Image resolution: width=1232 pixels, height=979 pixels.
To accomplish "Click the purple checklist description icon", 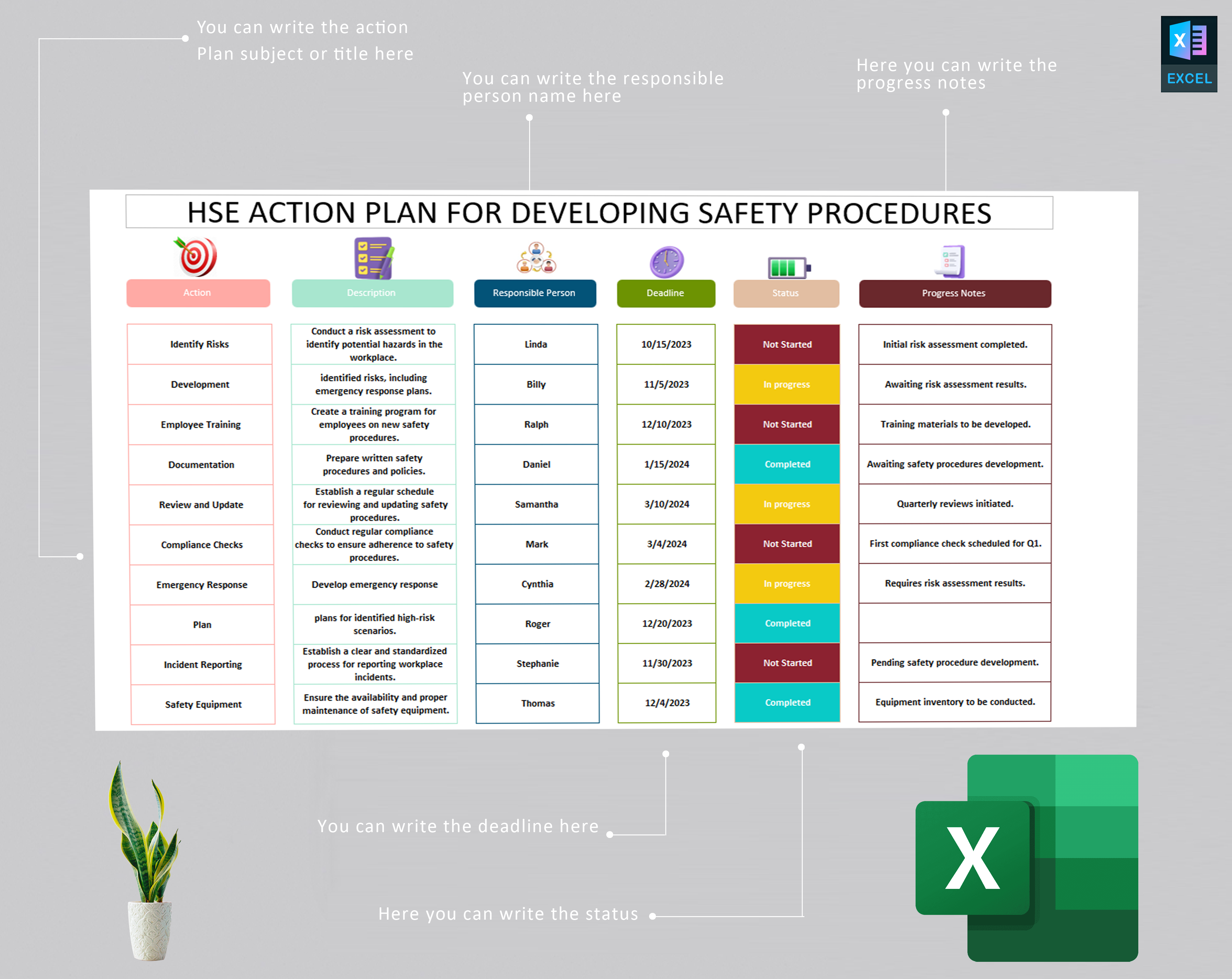I will pos(374,258).
